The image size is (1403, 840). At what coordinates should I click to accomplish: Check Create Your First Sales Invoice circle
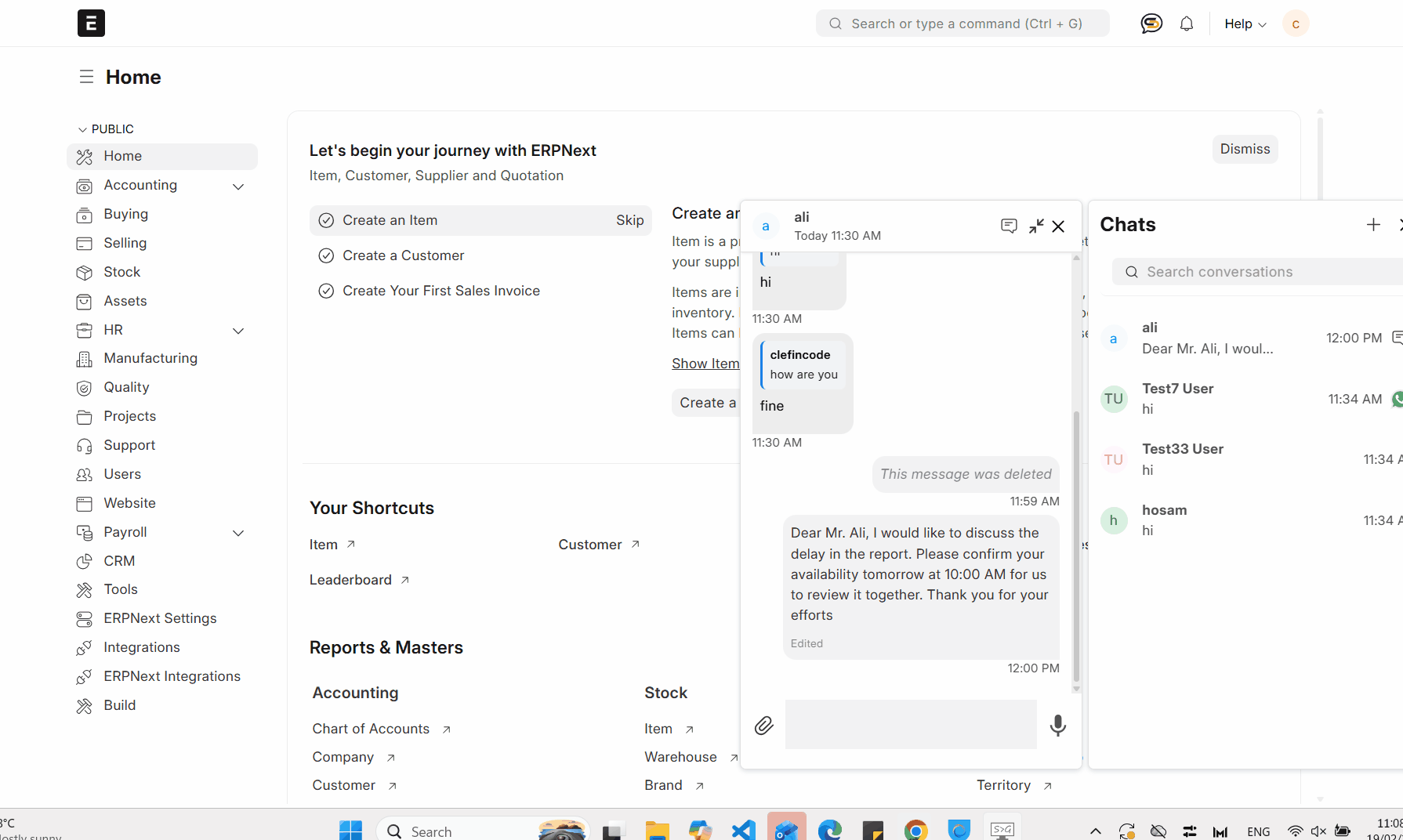[x=326, y=291]
